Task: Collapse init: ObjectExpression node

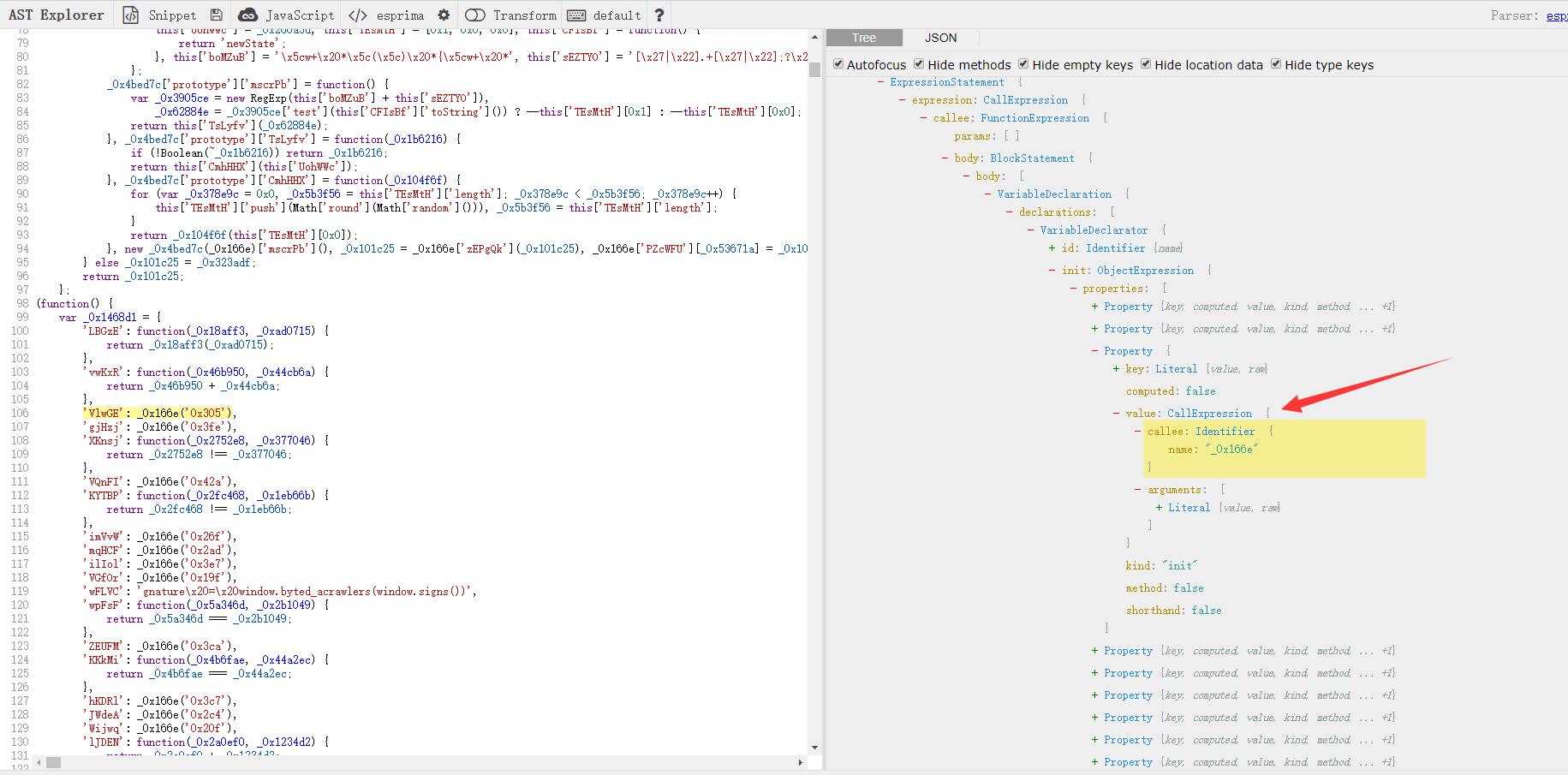Action: (1052, 271)
